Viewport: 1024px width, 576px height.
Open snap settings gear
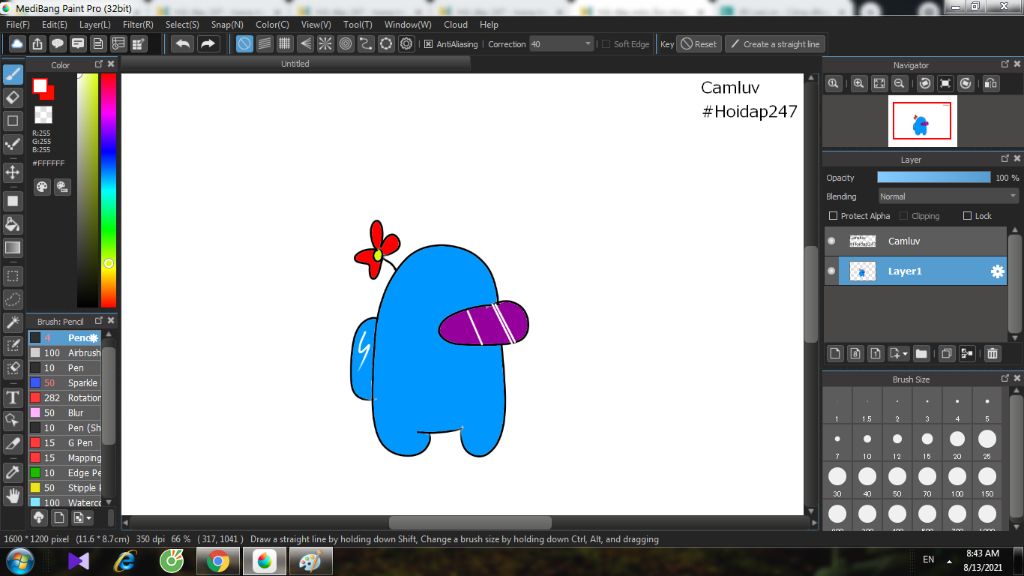click(406, 44)
